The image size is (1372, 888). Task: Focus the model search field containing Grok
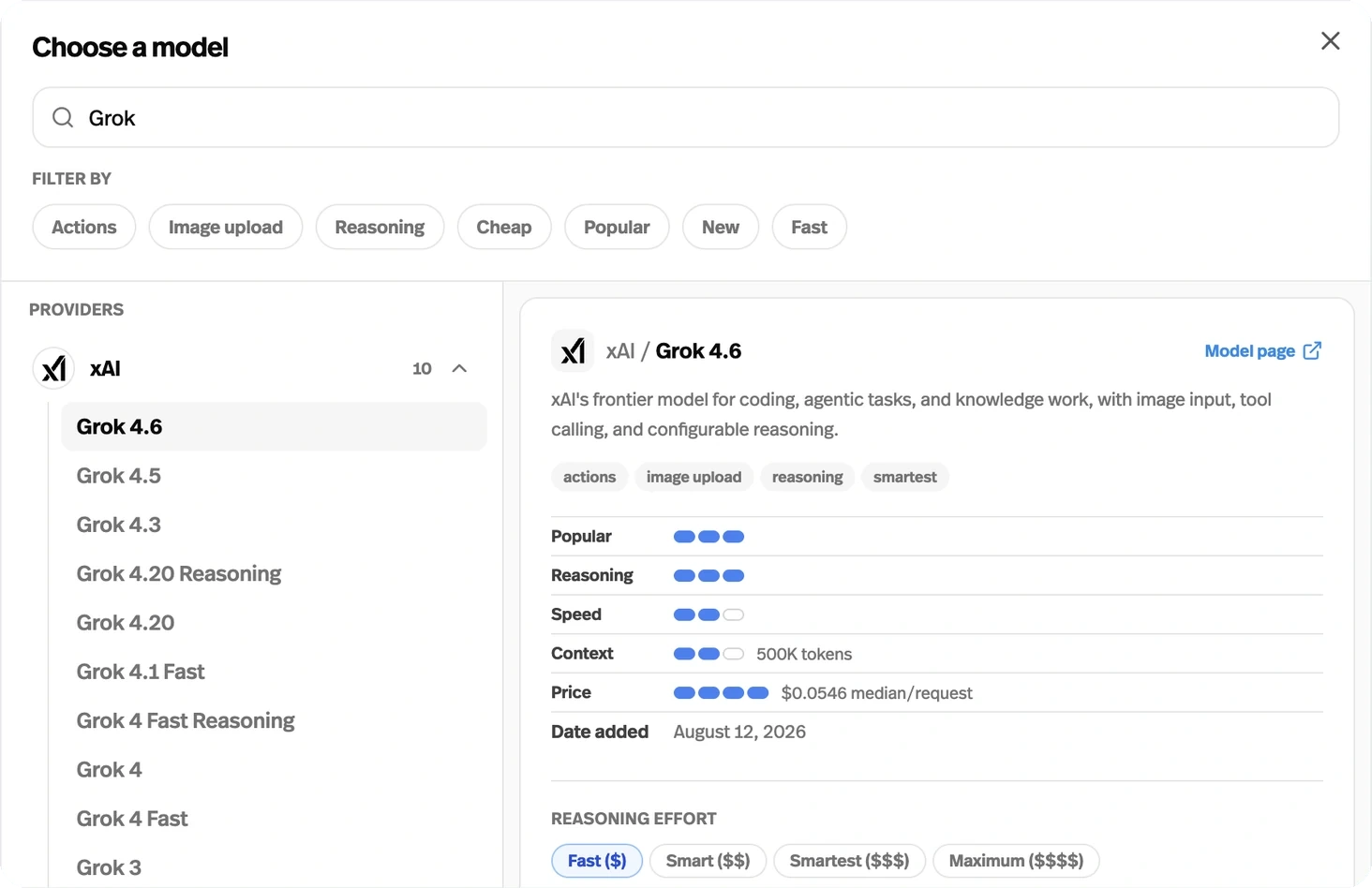[x=686, y=117]
